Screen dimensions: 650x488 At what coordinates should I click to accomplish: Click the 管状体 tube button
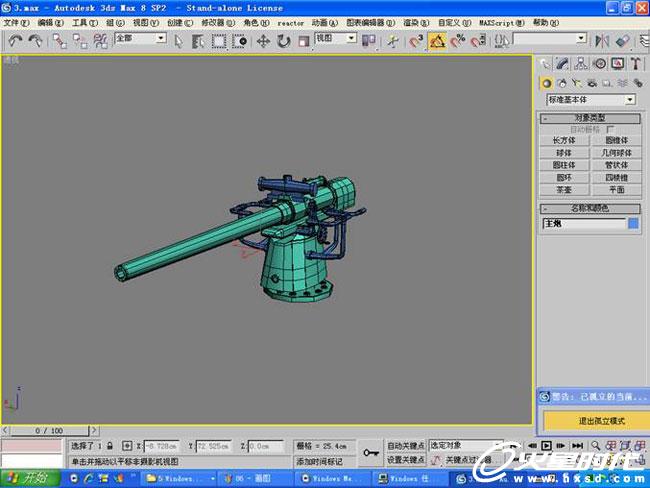[616, 165]
